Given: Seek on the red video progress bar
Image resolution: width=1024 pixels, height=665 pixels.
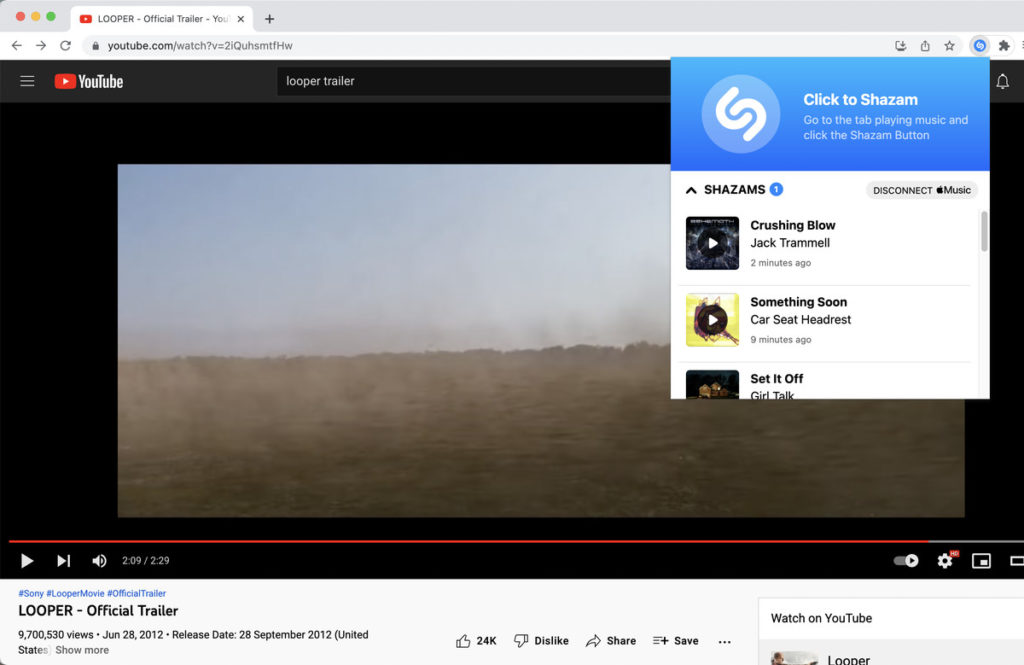Looking at the screenshot, I should point(468,542).
